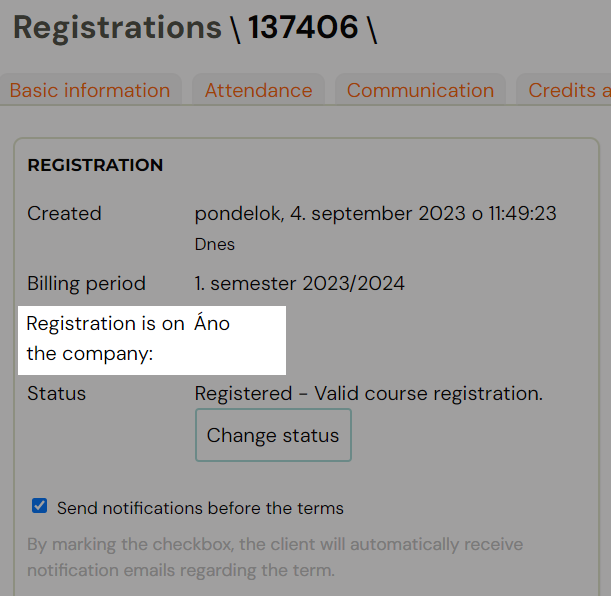Click the Created field label

(x=64, y=213)
